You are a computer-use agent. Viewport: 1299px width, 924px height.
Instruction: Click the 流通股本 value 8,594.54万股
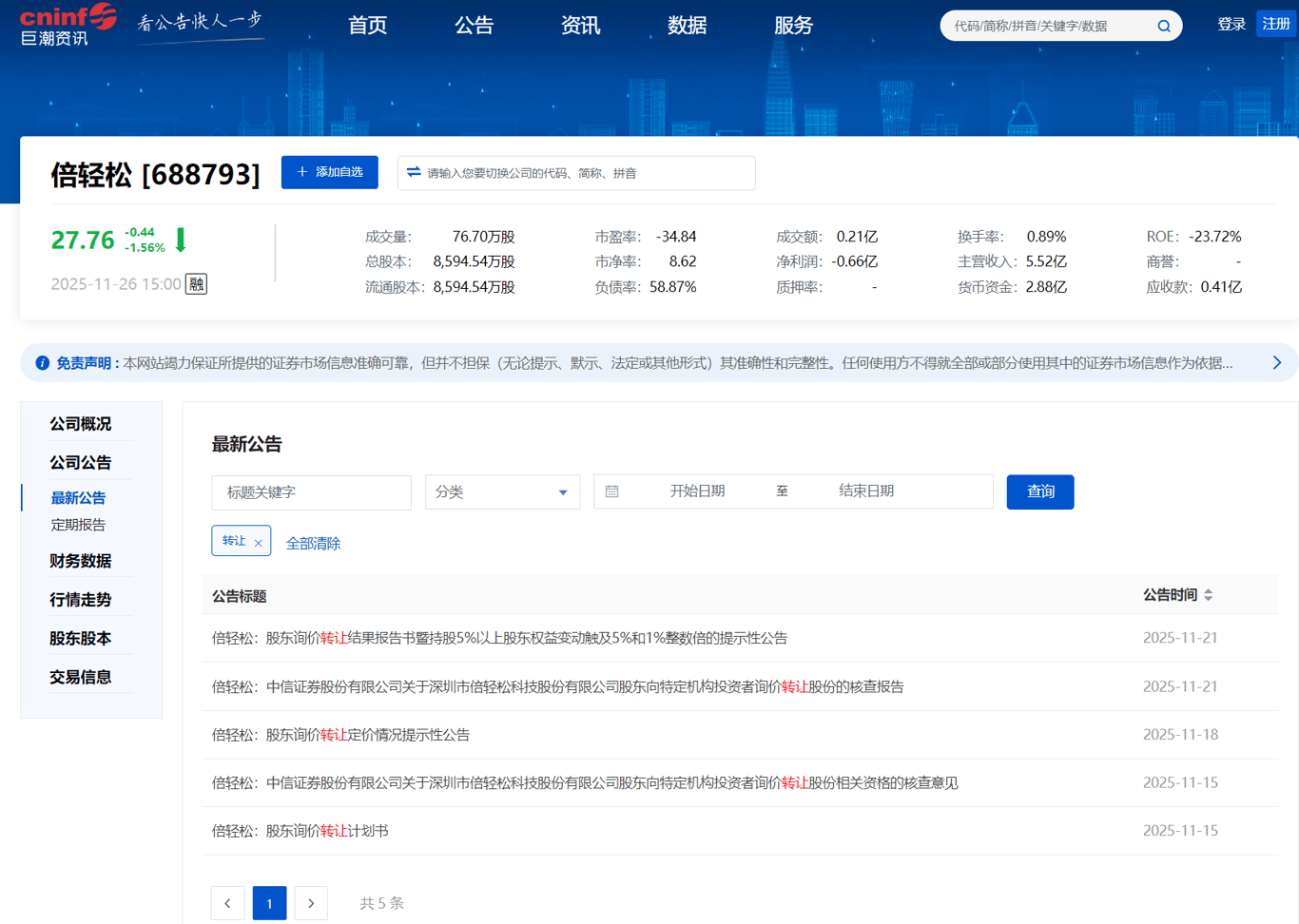pyautogui.click(x=474, y=287)
